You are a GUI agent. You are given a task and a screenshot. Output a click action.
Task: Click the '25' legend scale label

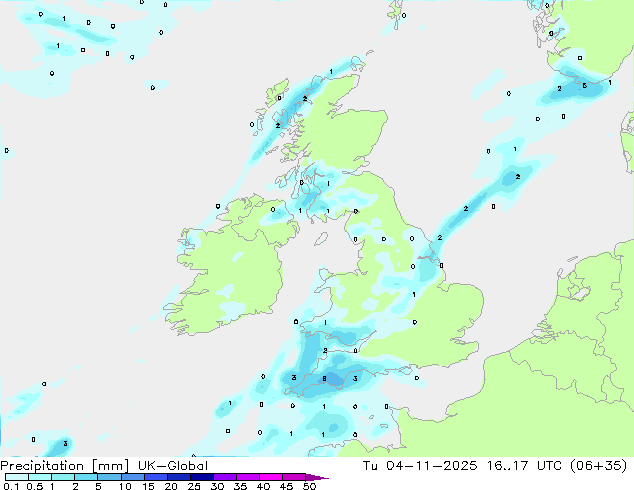[x=194, y=486]
